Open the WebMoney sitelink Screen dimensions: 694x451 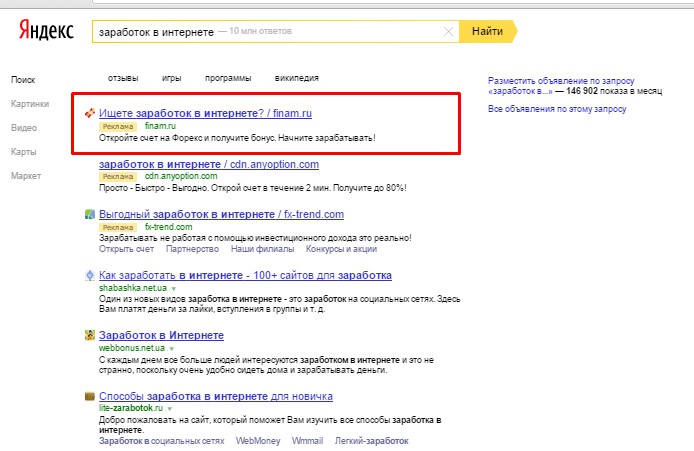[258, 441]
